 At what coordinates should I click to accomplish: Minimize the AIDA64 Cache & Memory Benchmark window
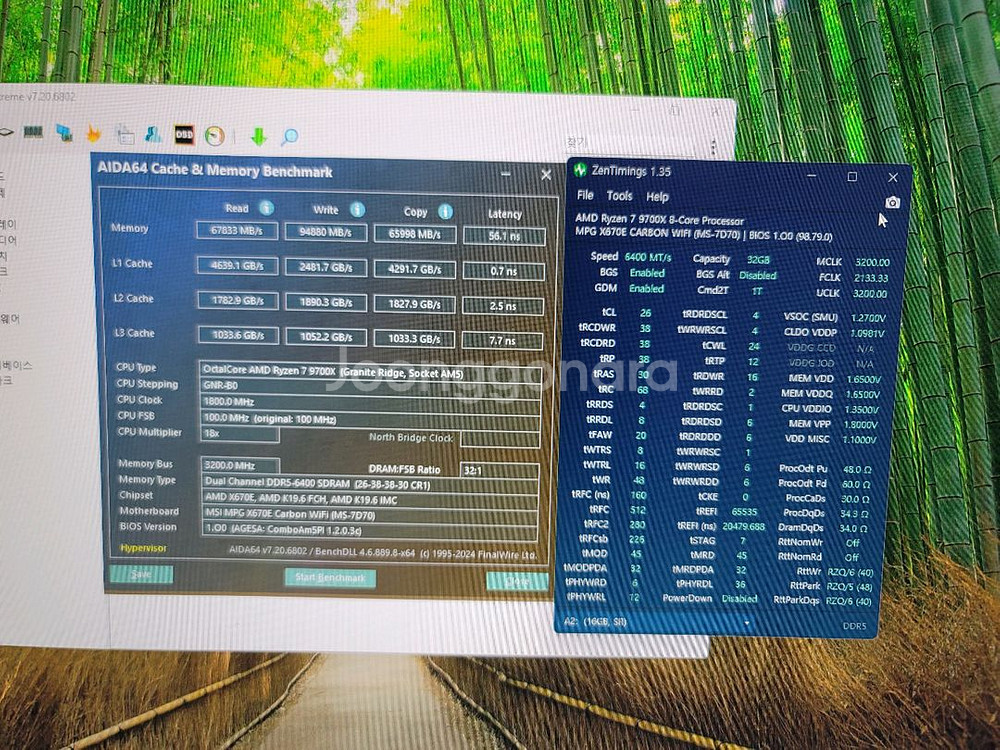(x=506, y=173)
